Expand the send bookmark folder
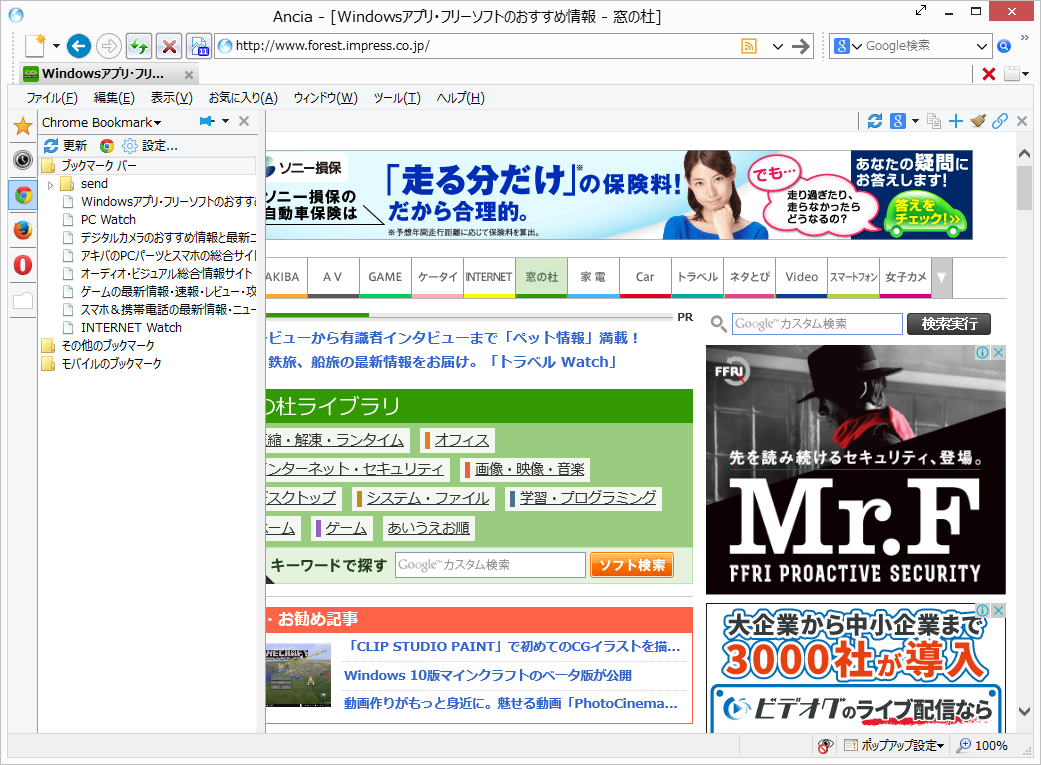The height and width of the screenshot is (765, 1041). 50,183
